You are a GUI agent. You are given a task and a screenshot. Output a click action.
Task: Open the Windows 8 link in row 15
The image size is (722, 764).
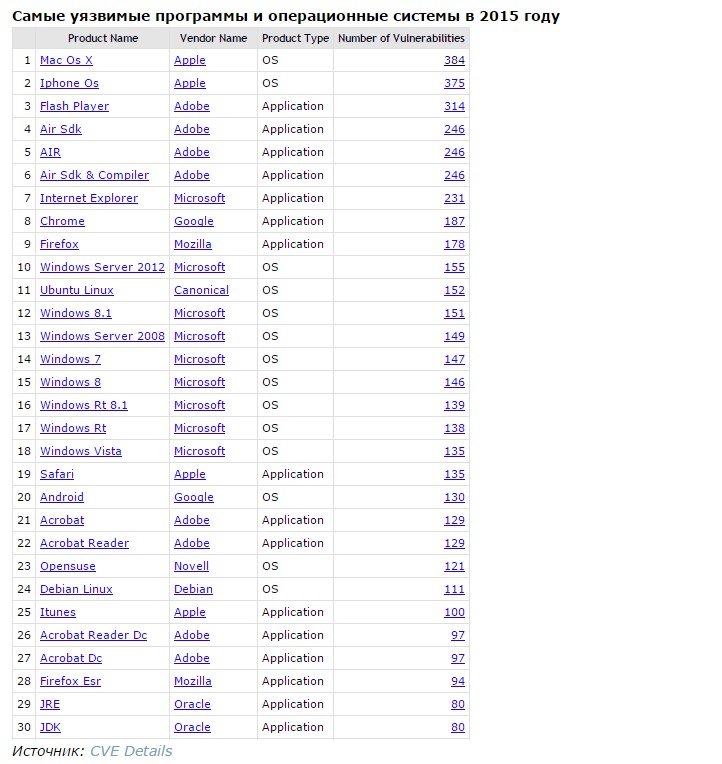[x=70, y=382]
